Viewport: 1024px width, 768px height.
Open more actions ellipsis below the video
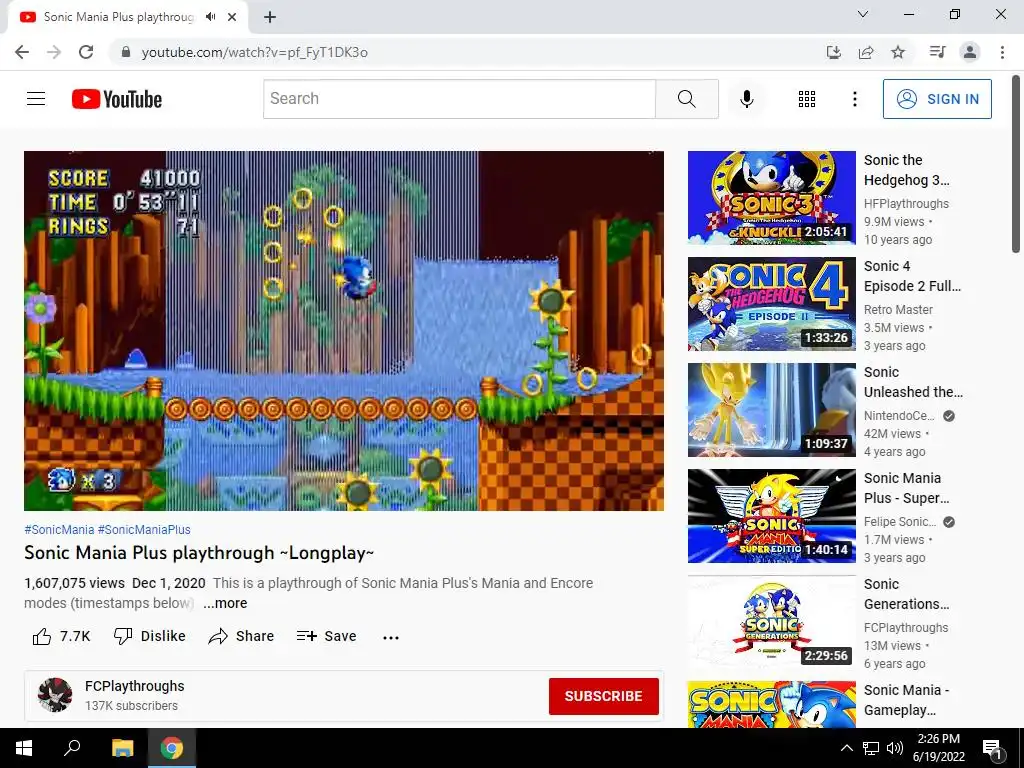pos(391,637)
